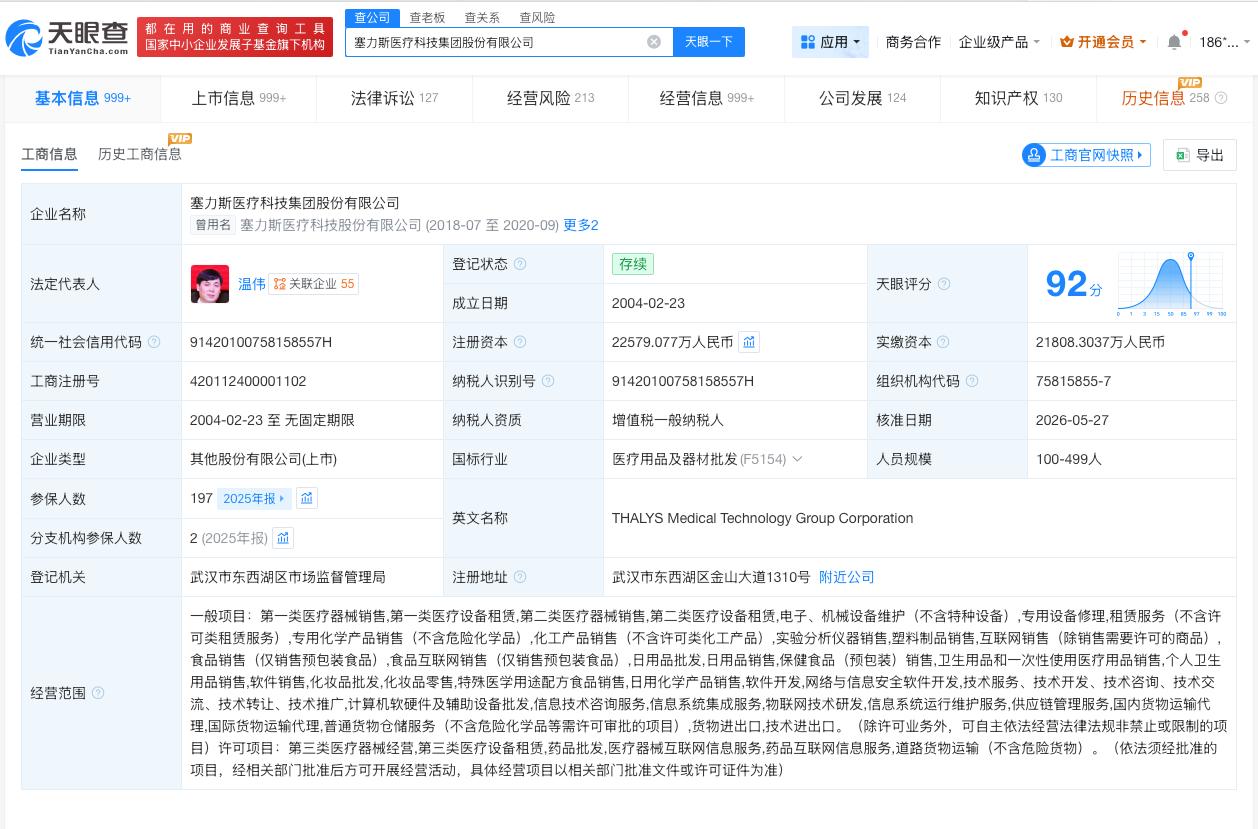Open the 温伟 legal representative link
The height and width of the screenshot is (829, 1258).
coord(252,284)
